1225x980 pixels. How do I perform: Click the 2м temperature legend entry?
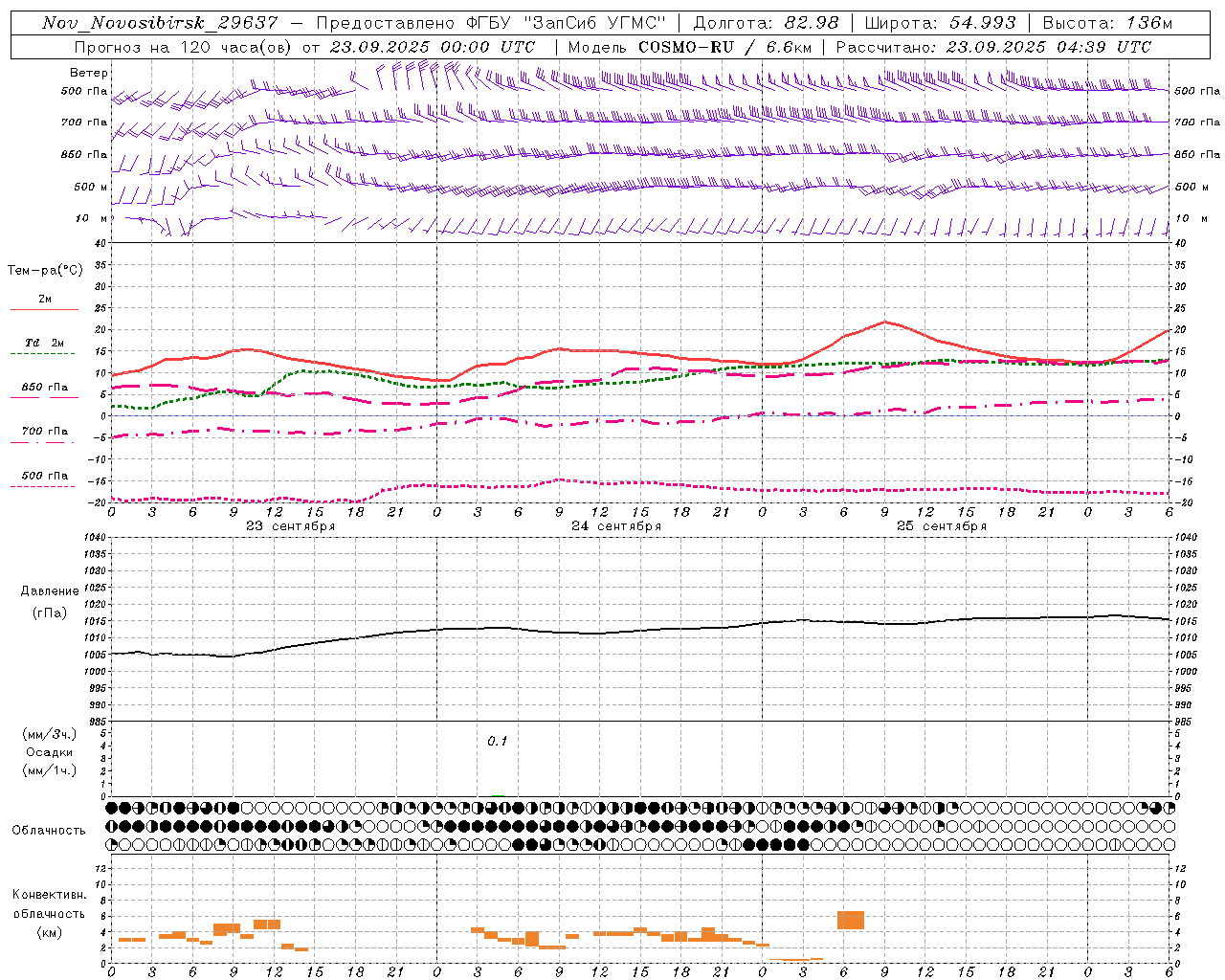[x=45, y=299]
